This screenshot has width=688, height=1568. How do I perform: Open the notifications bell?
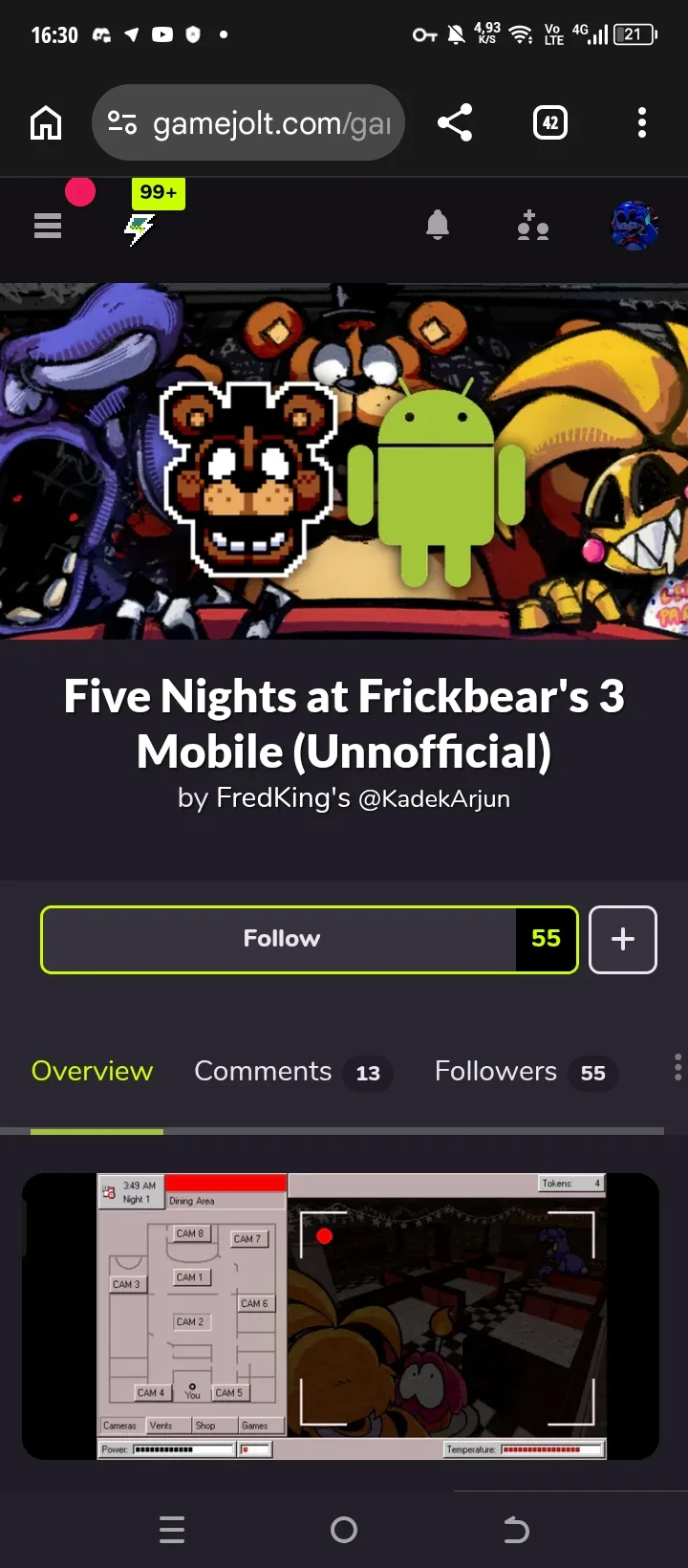point(438,226)
